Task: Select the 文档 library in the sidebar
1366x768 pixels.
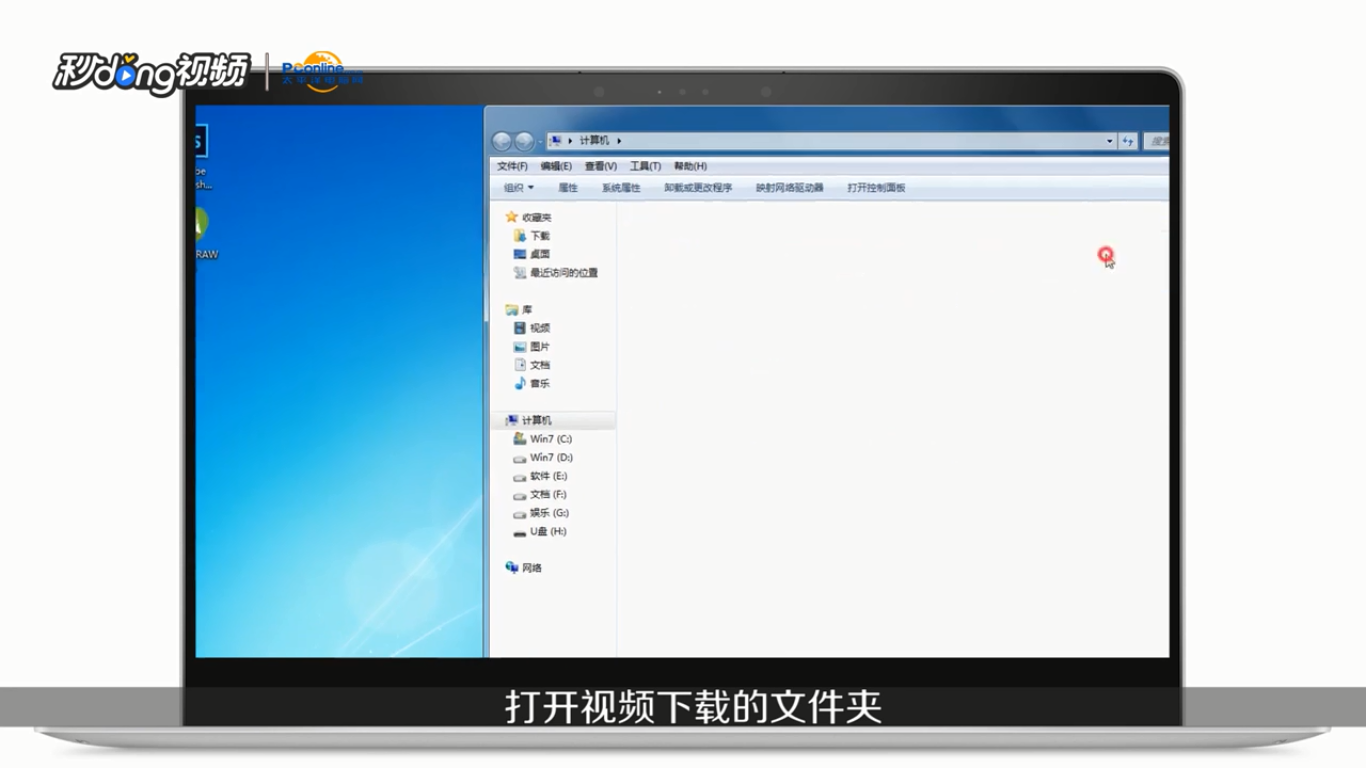Action: (533, 365)
